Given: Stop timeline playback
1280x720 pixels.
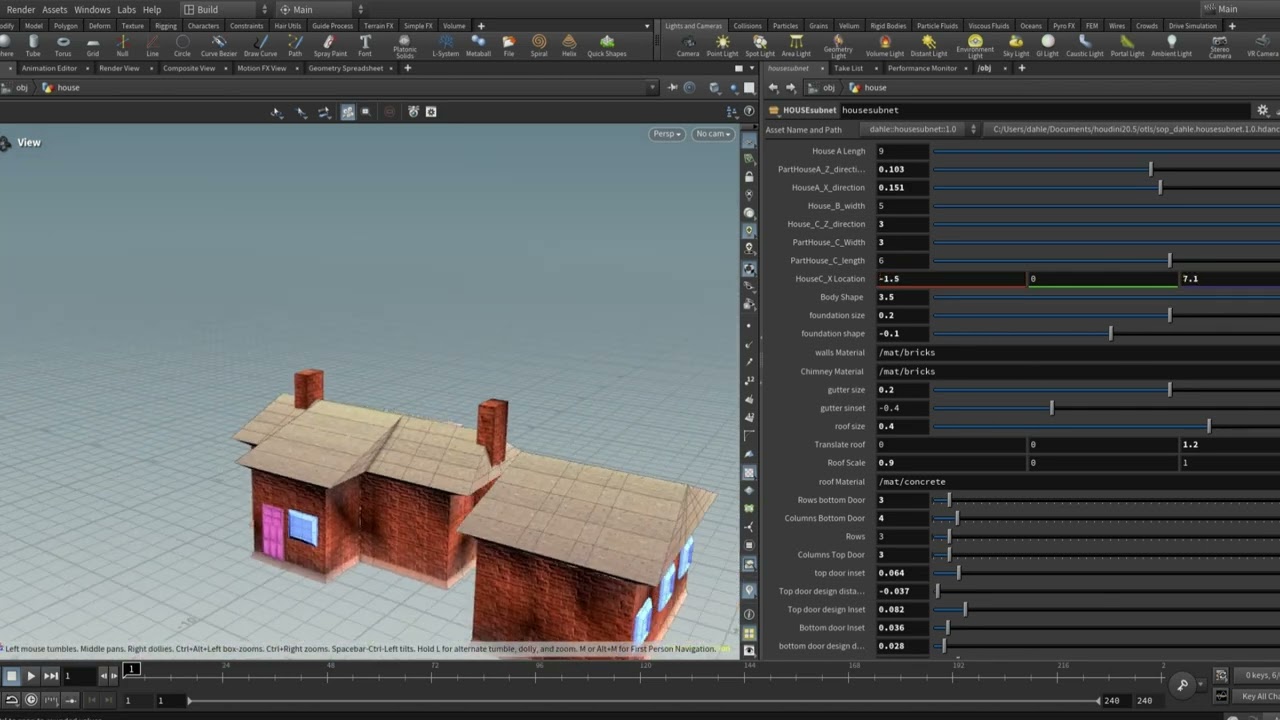Looking at the screenshot, I should tap(11, 676).
